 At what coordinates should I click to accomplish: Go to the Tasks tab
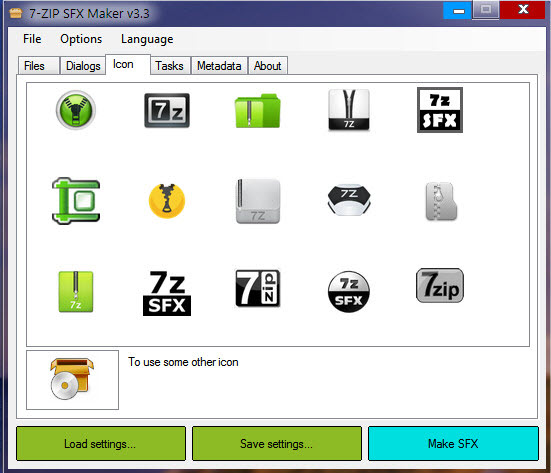click(170, 65)
